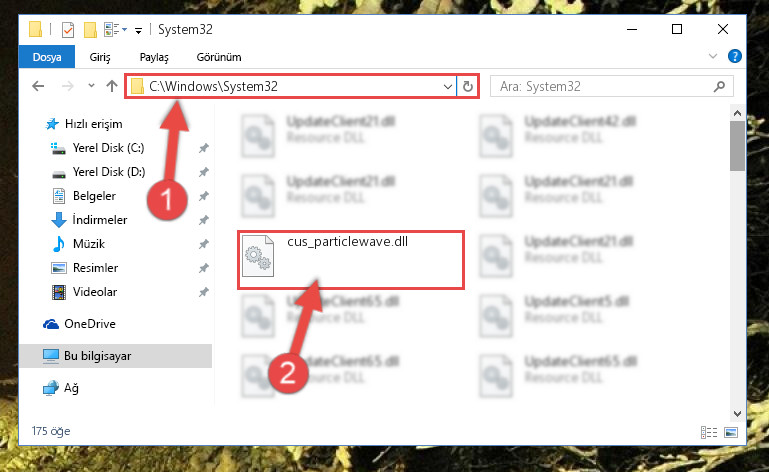Viewport: 769px width, 472px height.
Task: Click the search magnifier icon
Action: click(719, 86)
